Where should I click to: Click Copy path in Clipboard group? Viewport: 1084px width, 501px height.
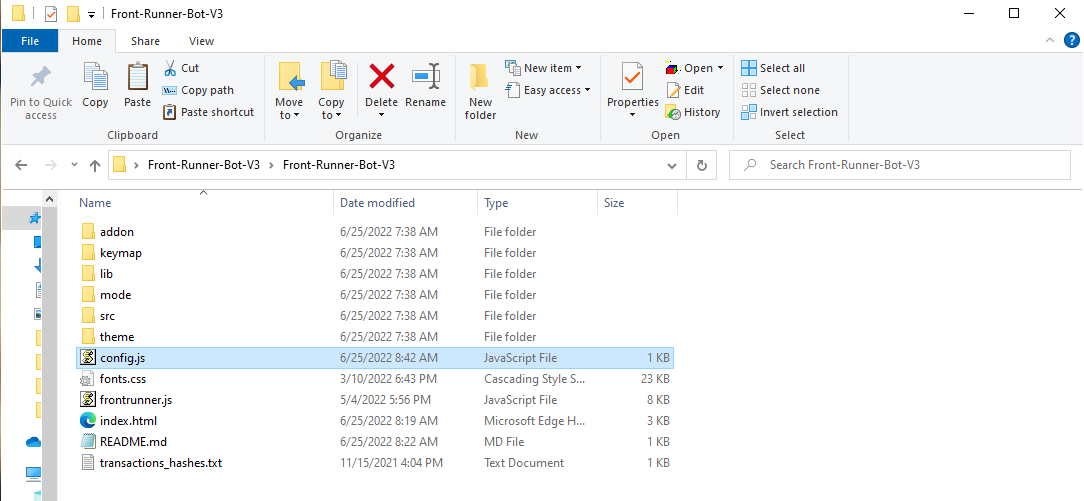tap(198, 90)
